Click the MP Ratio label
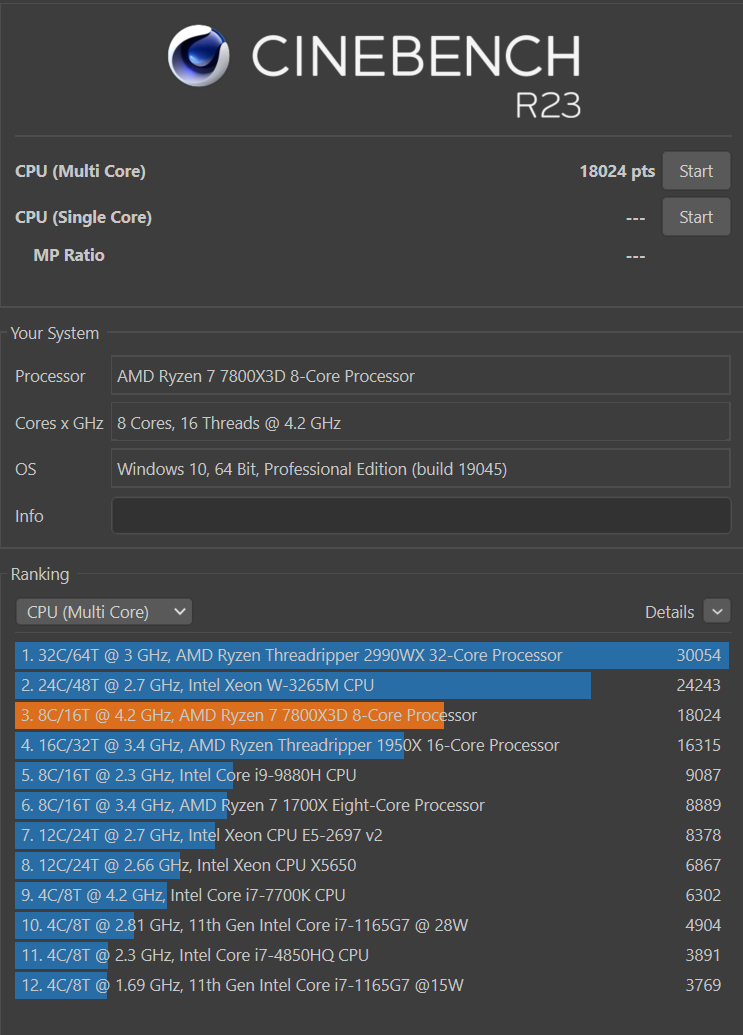743x1035 pixels. point(69,255)
